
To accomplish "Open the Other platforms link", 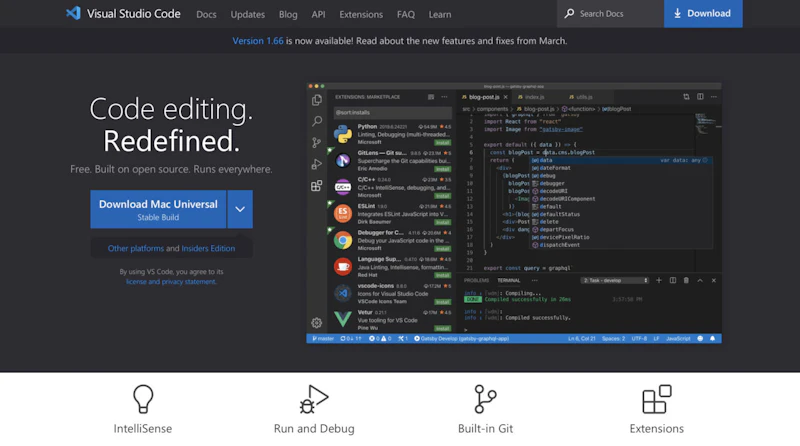I will coord(136,249).
